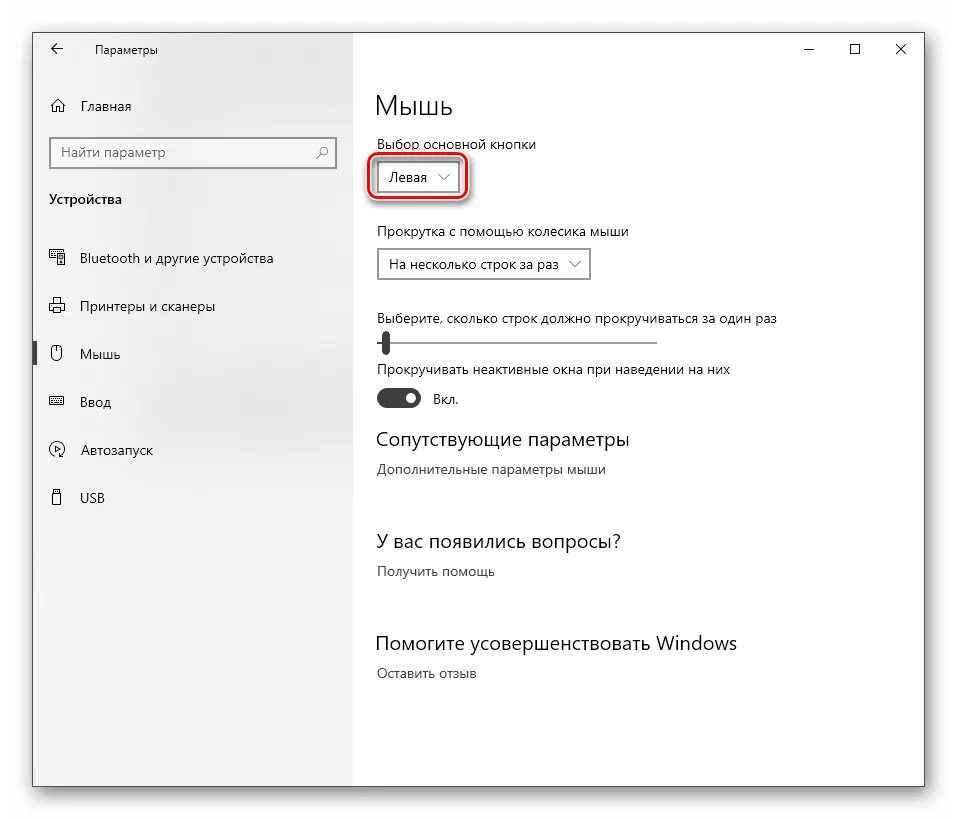
Task: Click the USB drive icon
Action: 57,497
